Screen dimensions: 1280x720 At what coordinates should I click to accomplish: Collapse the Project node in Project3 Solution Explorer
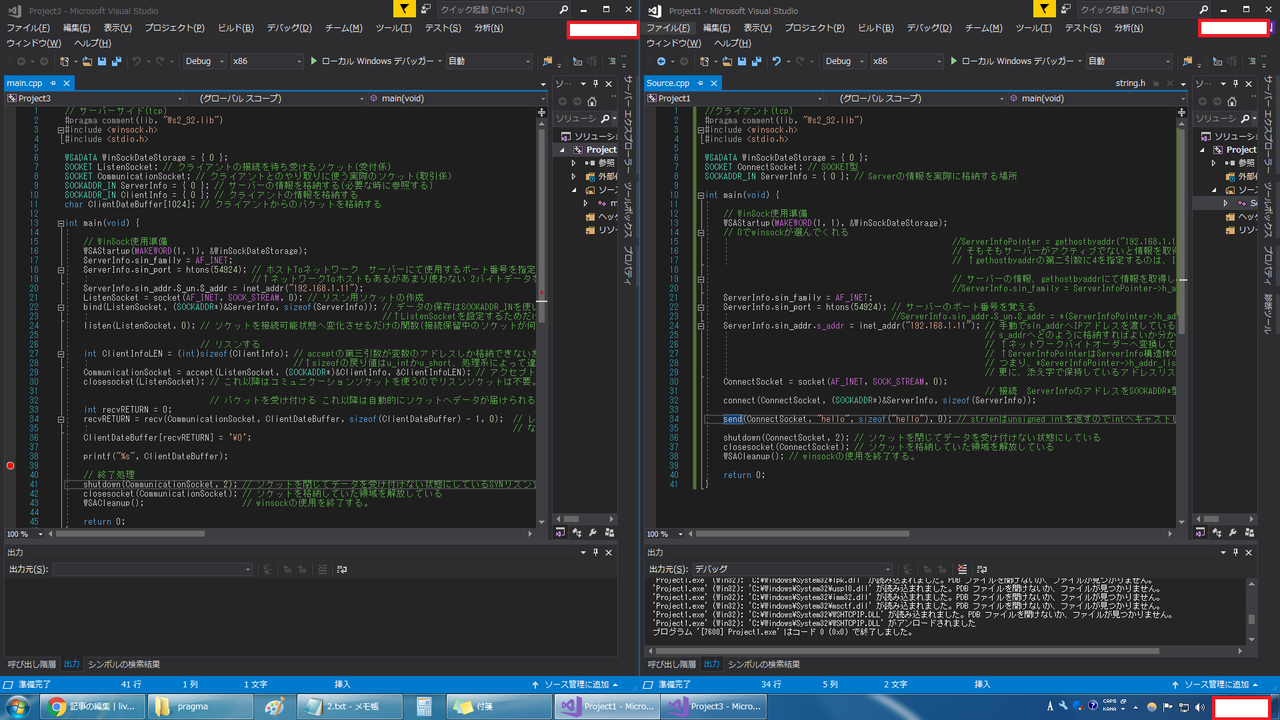(x=561, y=150)
